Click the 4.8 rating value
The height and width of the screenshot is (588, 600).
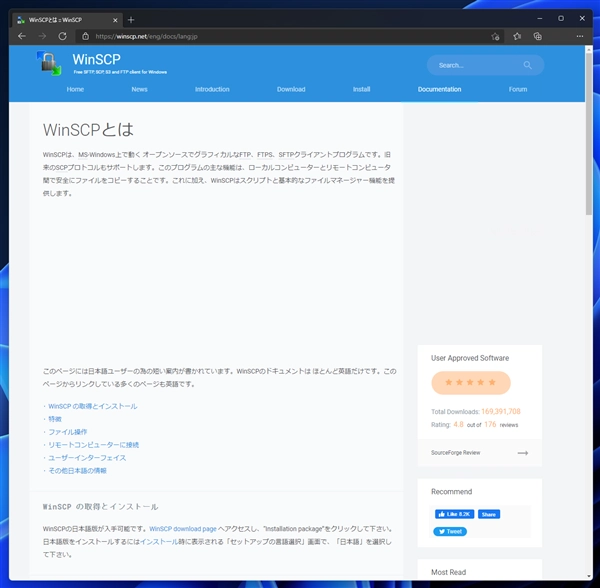(458, 424)
